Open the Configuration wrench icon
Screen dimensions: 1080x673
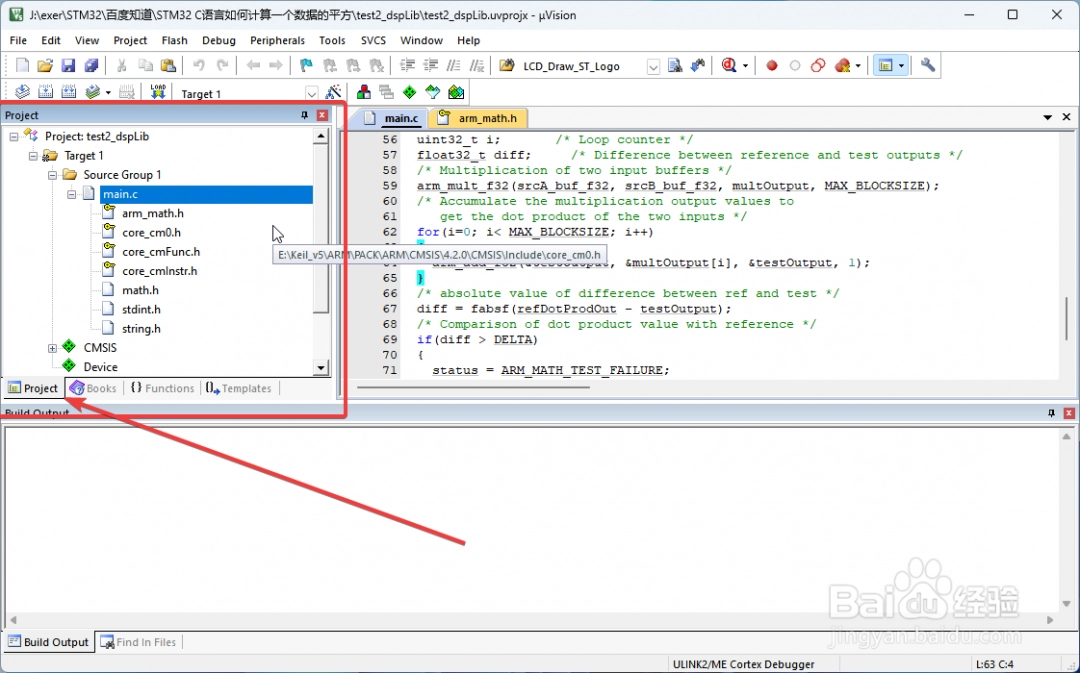[928, 66]
